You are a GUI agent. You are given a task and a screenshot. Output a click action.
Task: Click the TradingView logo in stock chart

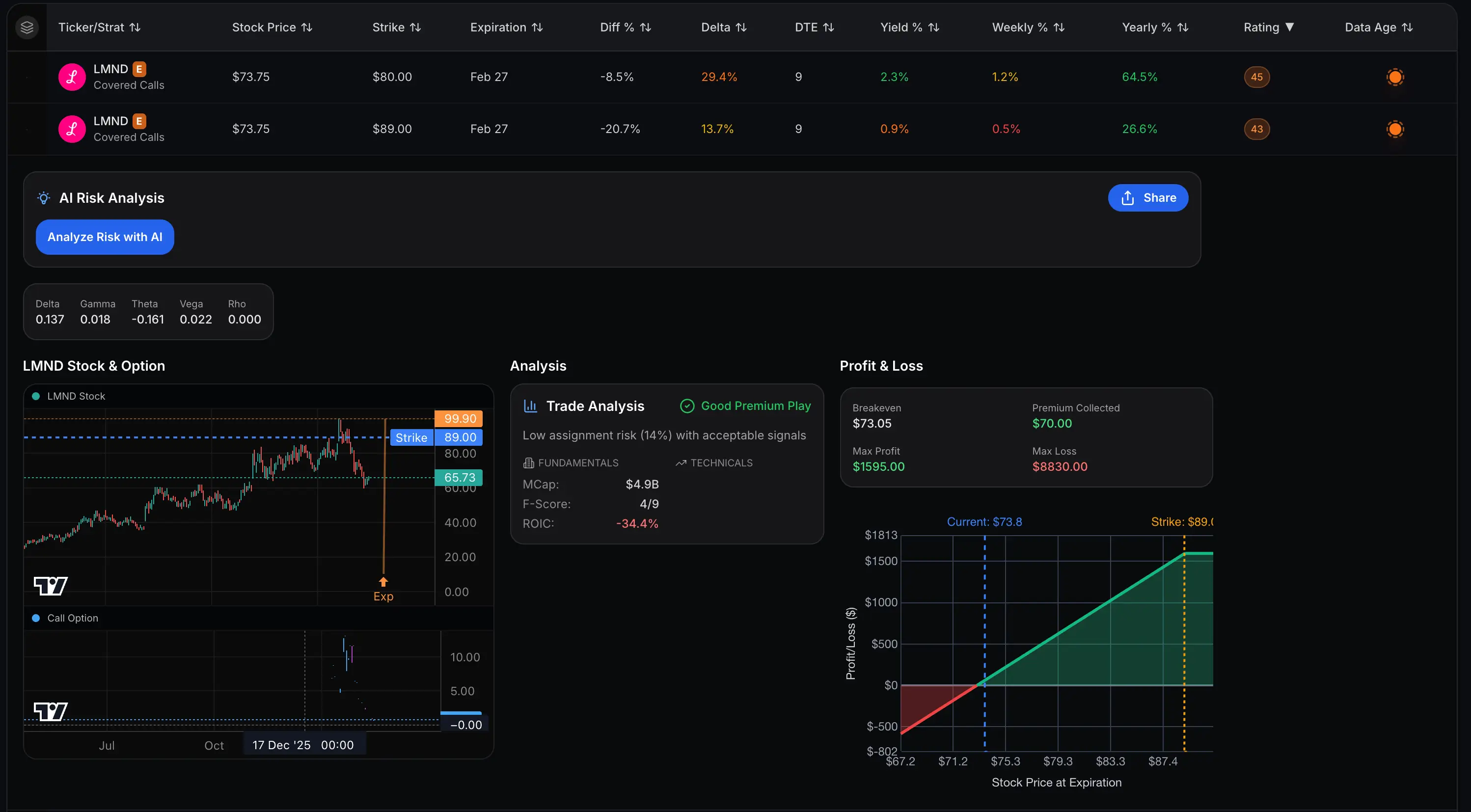pos(50,586)
